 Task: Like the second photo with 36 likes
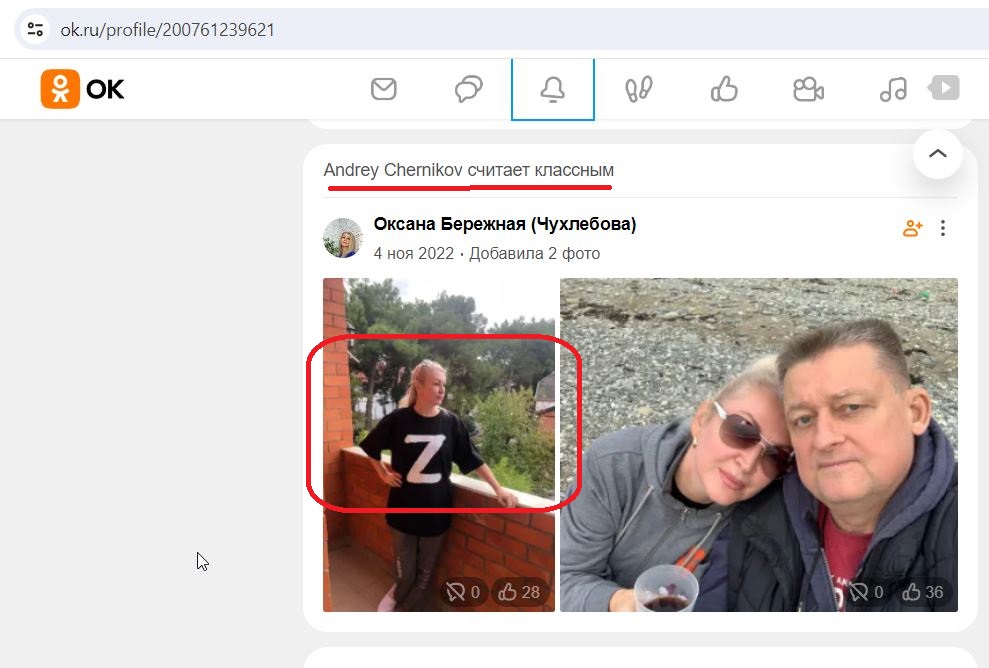pyautogui.click(x=923, y=592)
